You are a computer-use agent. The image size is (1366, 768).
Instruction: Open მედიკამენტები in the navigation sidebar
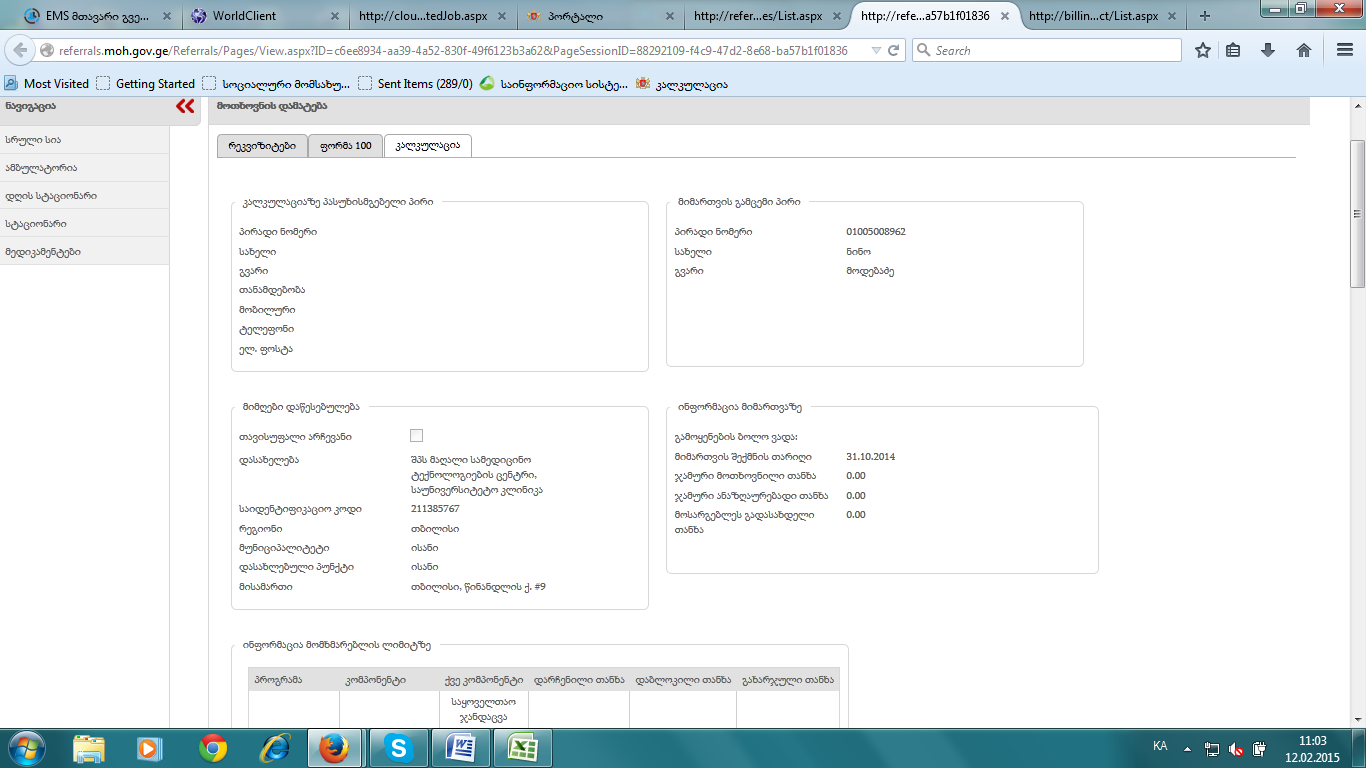click(43, 252)
